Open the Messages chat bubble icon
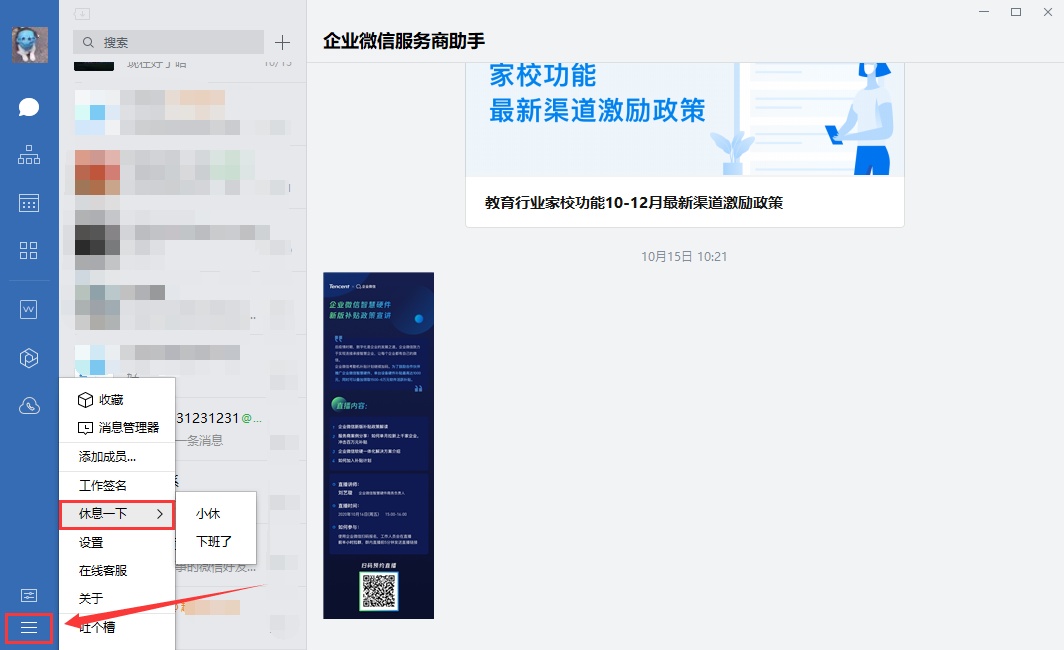The height and width of the screenshot is (650, 1064). [29, 107]
